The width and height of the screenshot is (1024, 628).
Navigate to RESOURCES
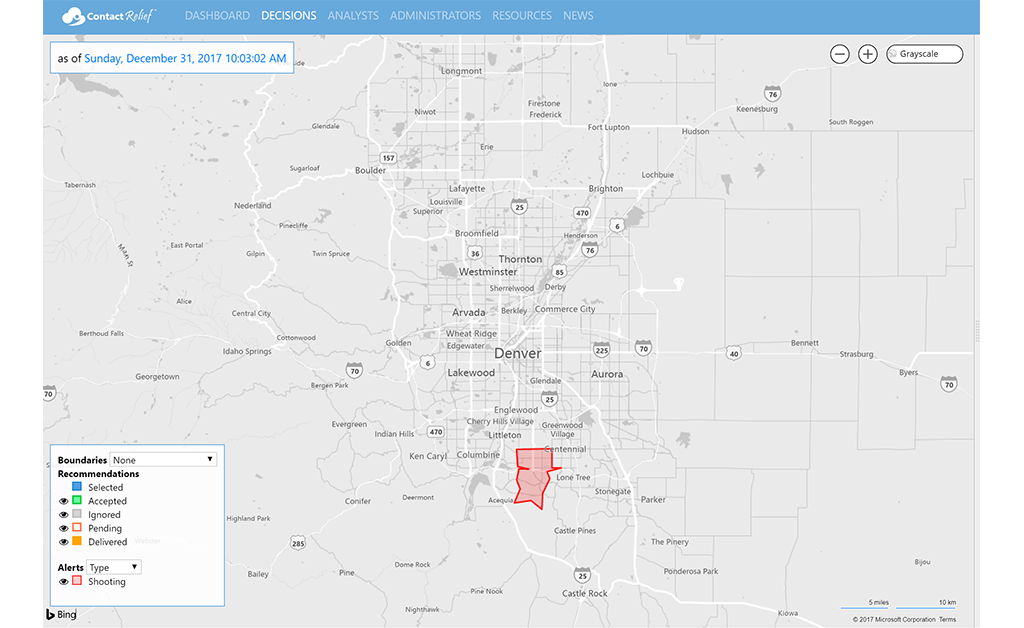tap(522, 16)
